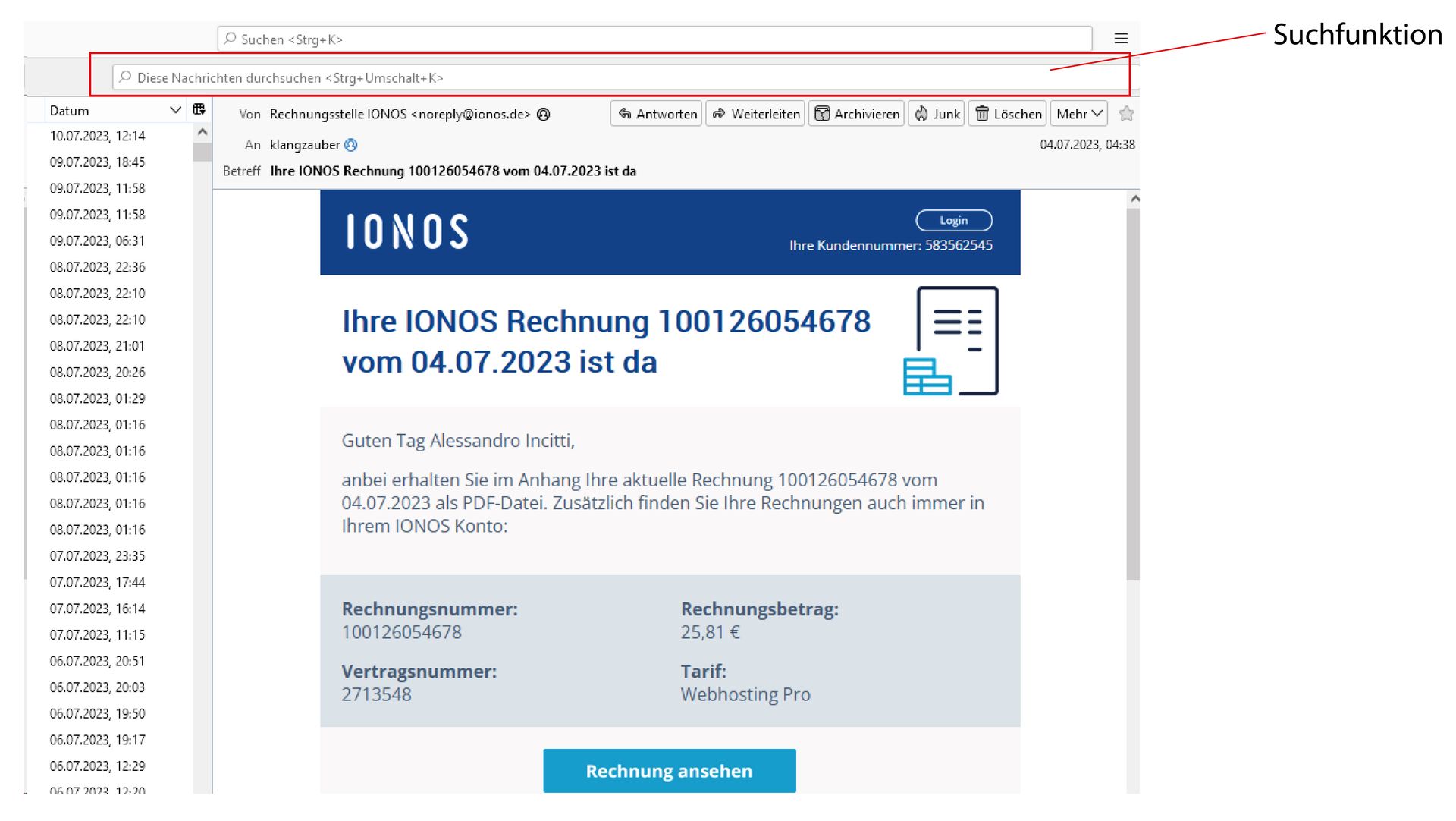Click the 'Vertragsnummer:' label
The image size is (1456, 821).
tap(419, 672)
